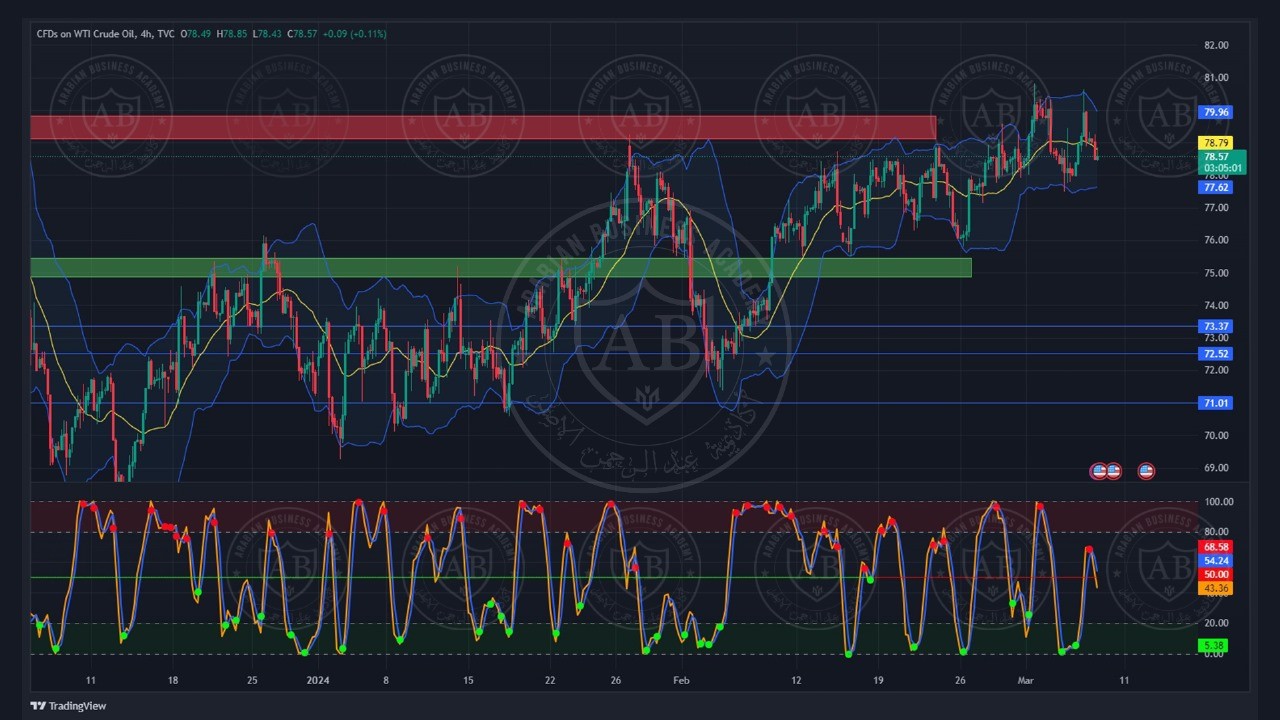The height and width of the screenshot is (720, 1280).
Task: Open the leftmost US economic event icon
Action: 1099,471
